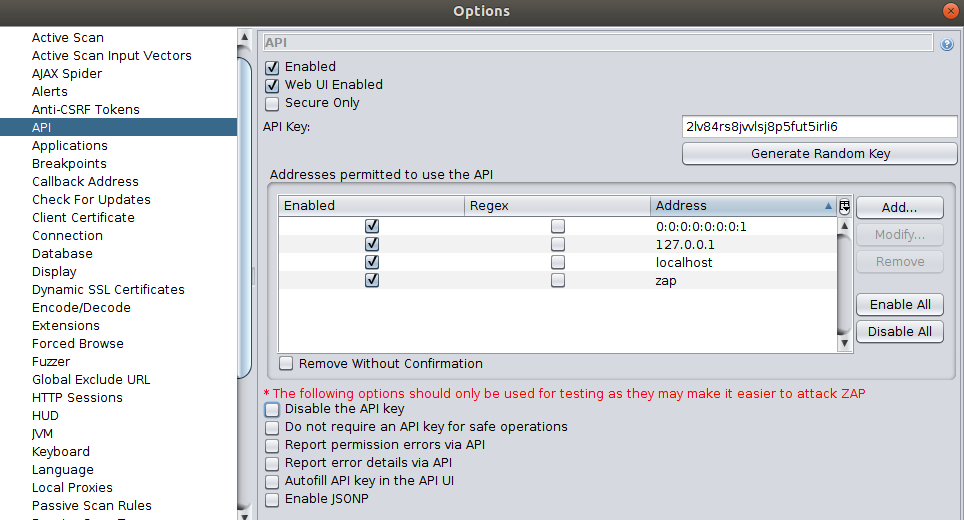The height and width of the screenshot is (520, 964).
Task: Toggle the Secure Only checkbox
Action: coord(272,103)
